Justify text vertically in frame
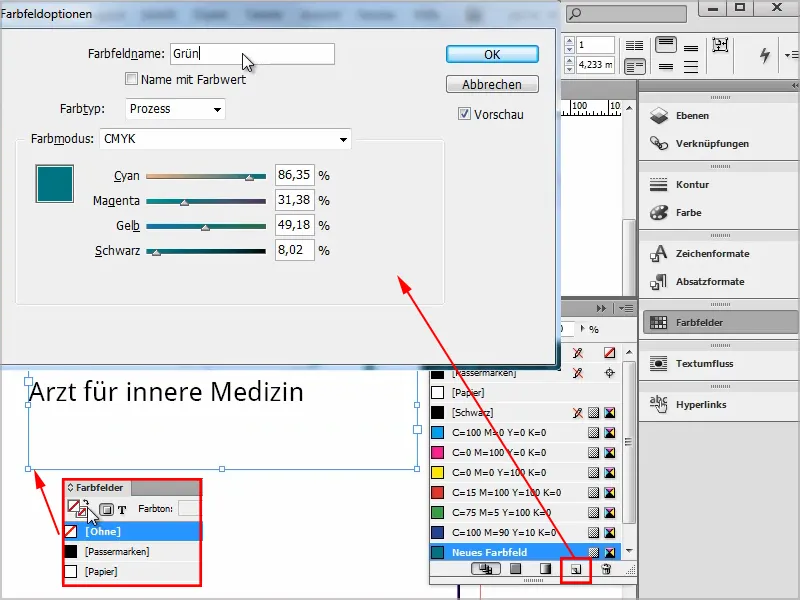This screenshot has width=800, height=600. pos(691,66)
